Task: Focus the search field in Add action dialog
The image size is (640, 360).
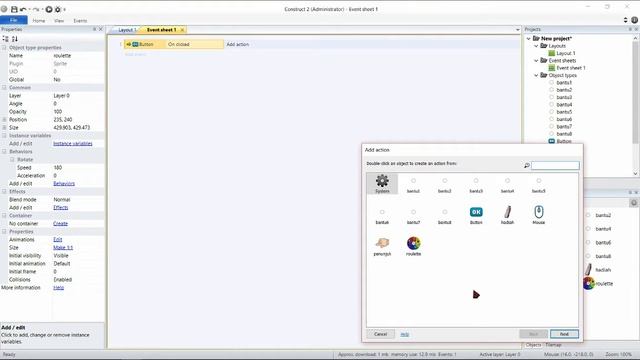Action: tap(555, 165)
